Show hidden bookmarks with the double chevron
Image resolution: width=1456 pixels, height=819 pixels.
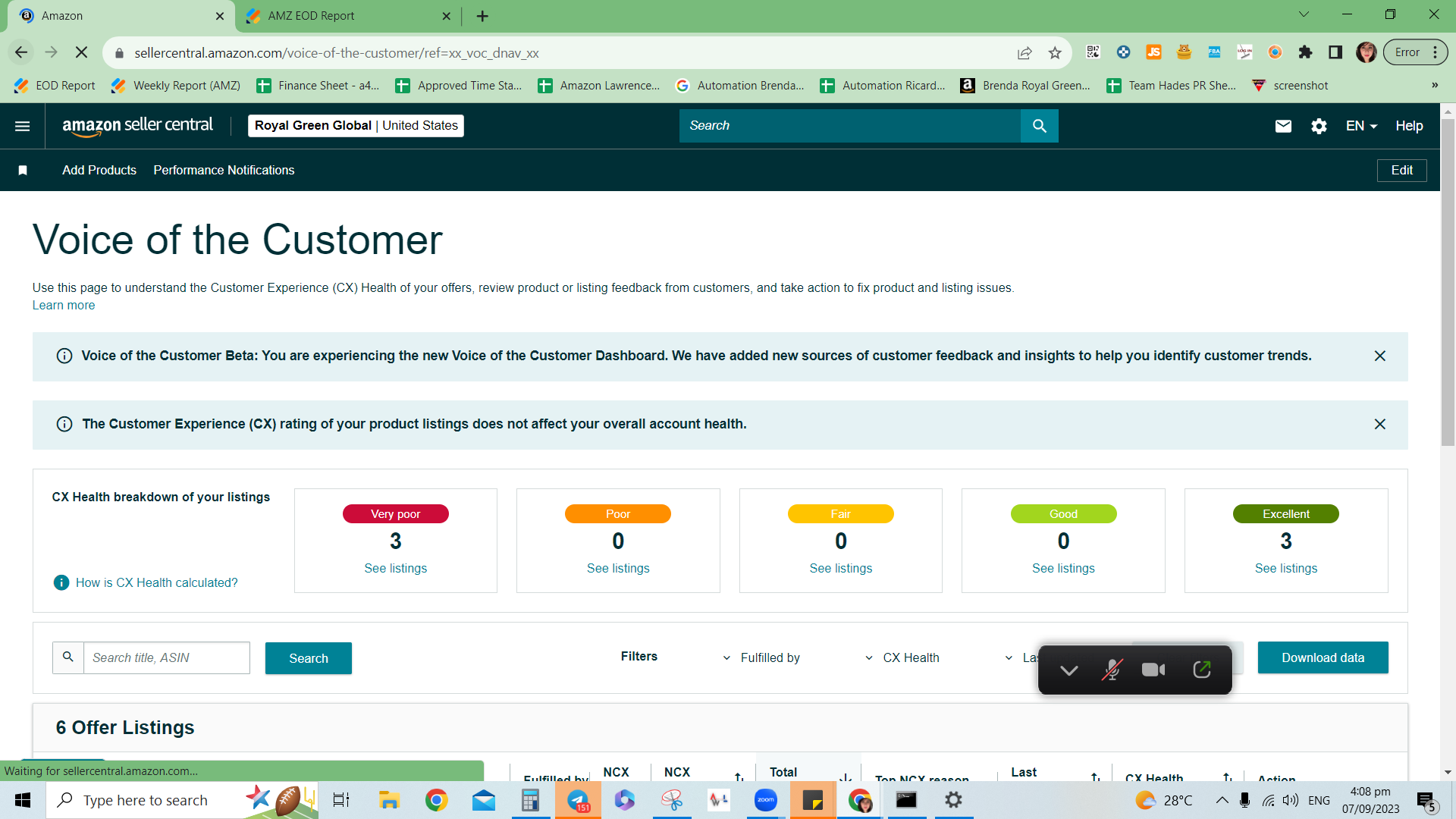click(1435, 85)
